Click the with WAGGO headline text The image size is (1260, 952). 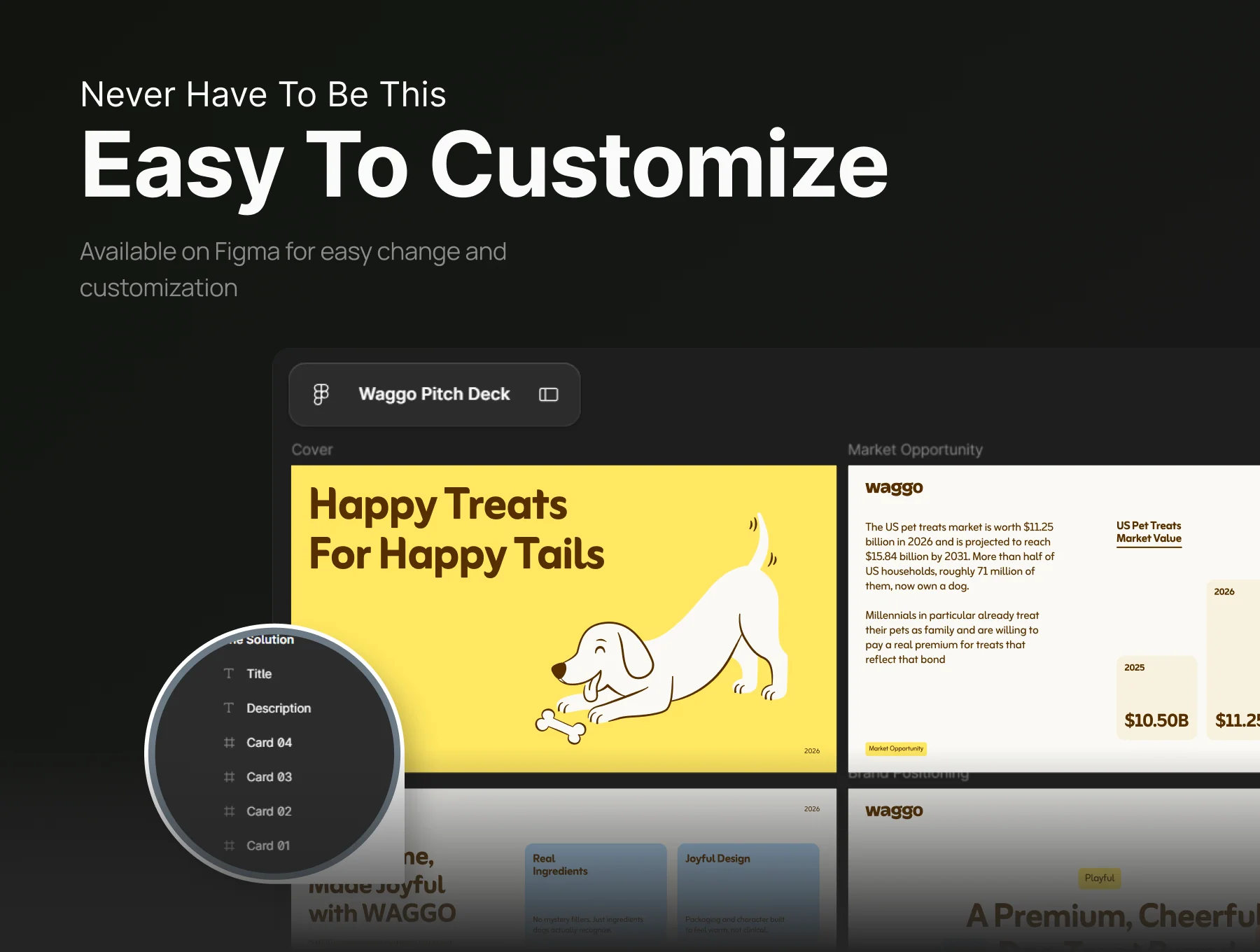382,913
